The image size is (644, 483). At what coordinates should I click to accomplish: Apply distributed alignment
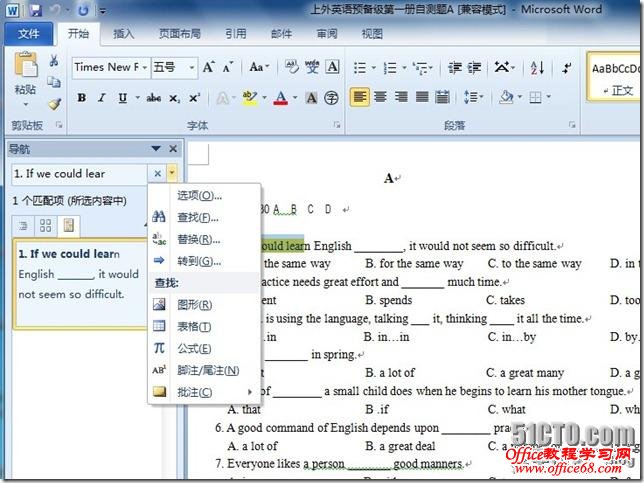tap(442, 97)
